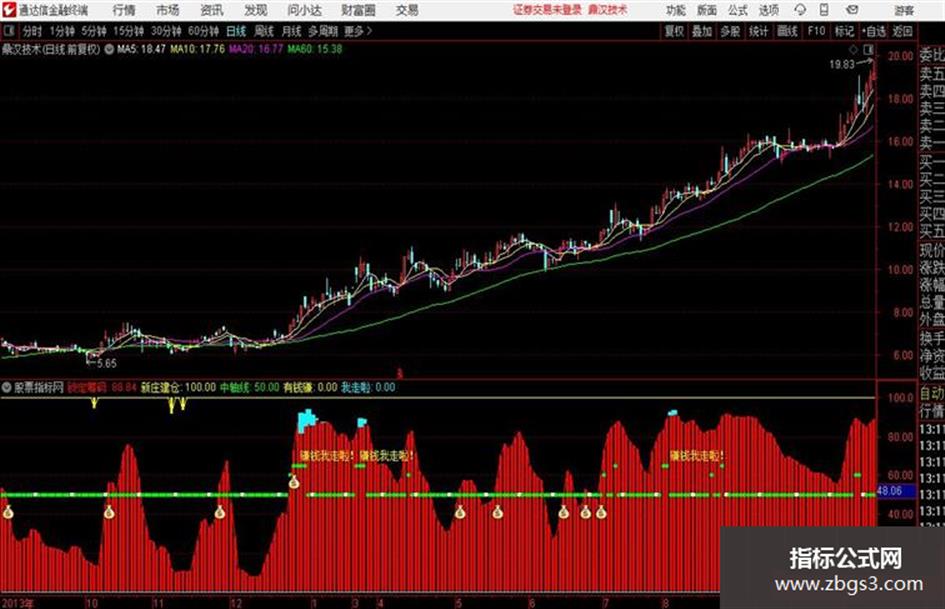Screen dimensions: 945x609
Task: Open the 发现 menu
Action: [x=256, y=10]
